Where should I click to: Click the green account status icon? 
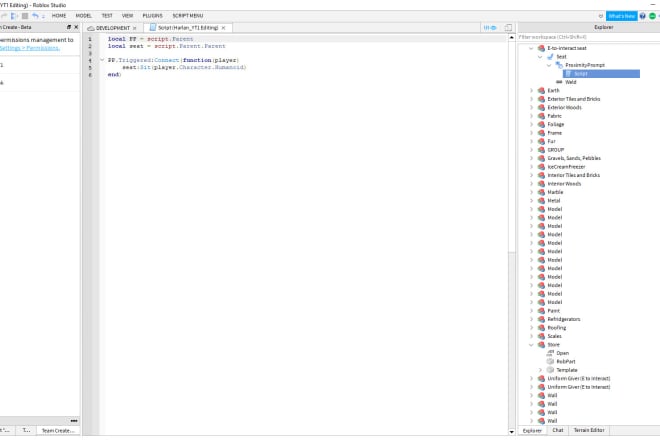click(x=652, y=16)
